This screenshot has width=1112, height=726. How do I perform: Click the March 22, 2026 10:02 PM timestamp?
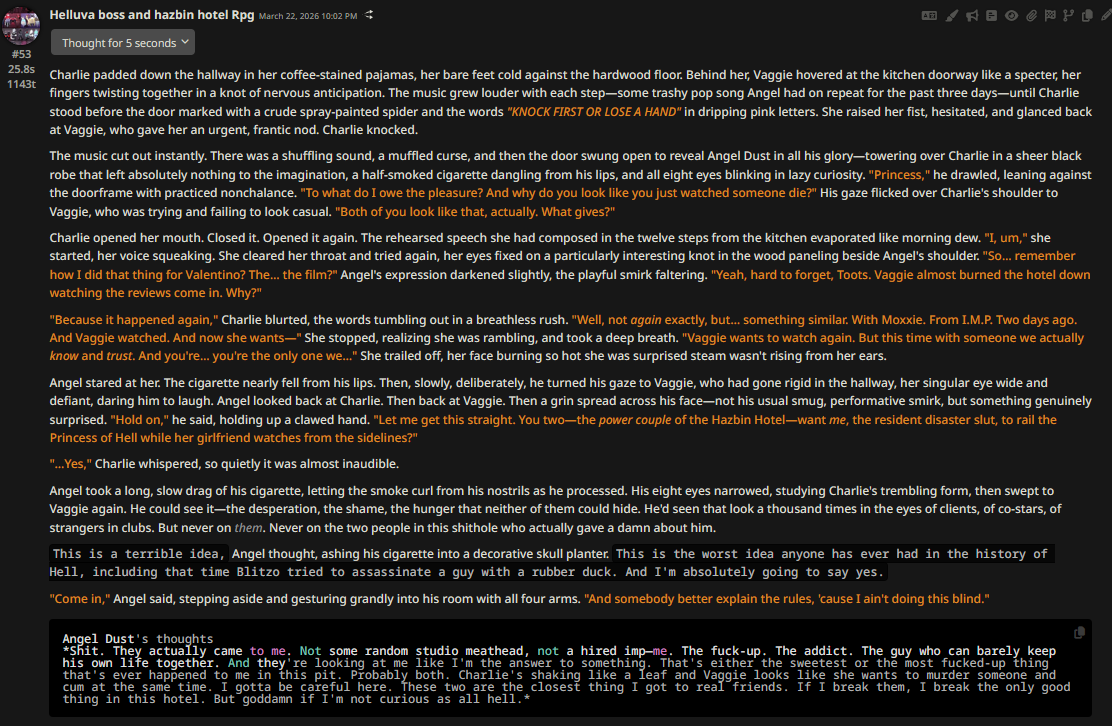click(308, 16)
